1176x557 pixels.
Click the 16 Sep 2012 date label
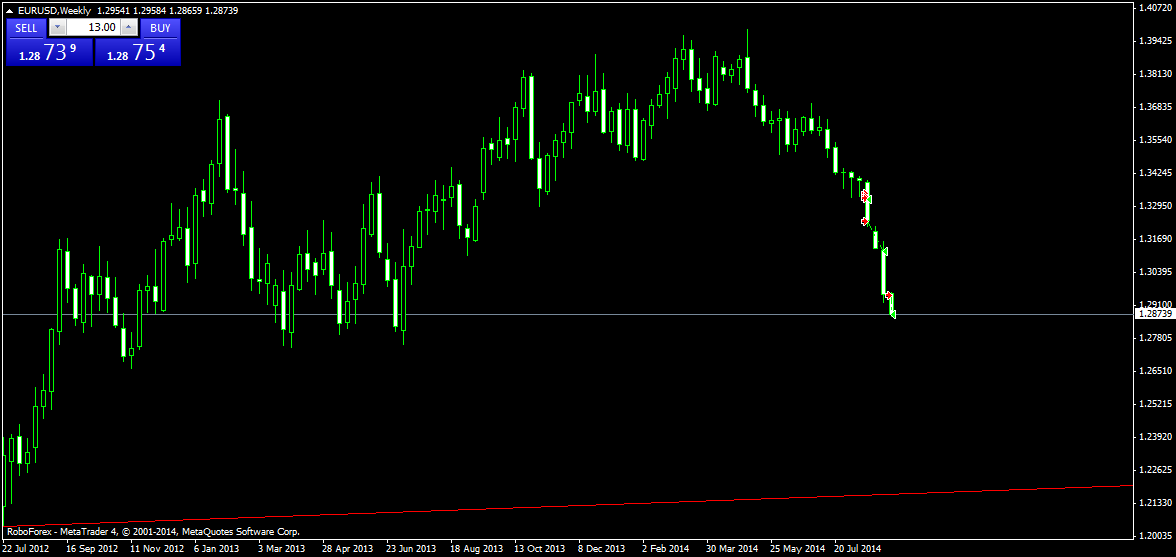[92, 548]
